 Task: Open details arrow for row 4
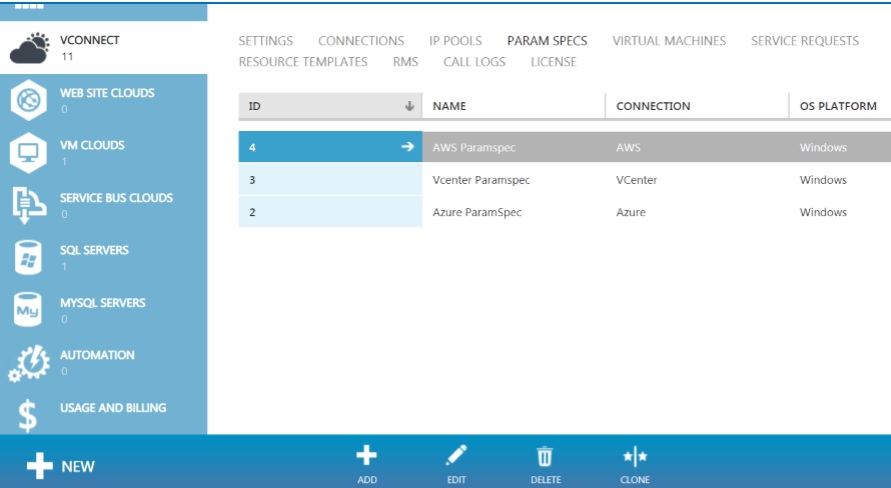point(407,147)
